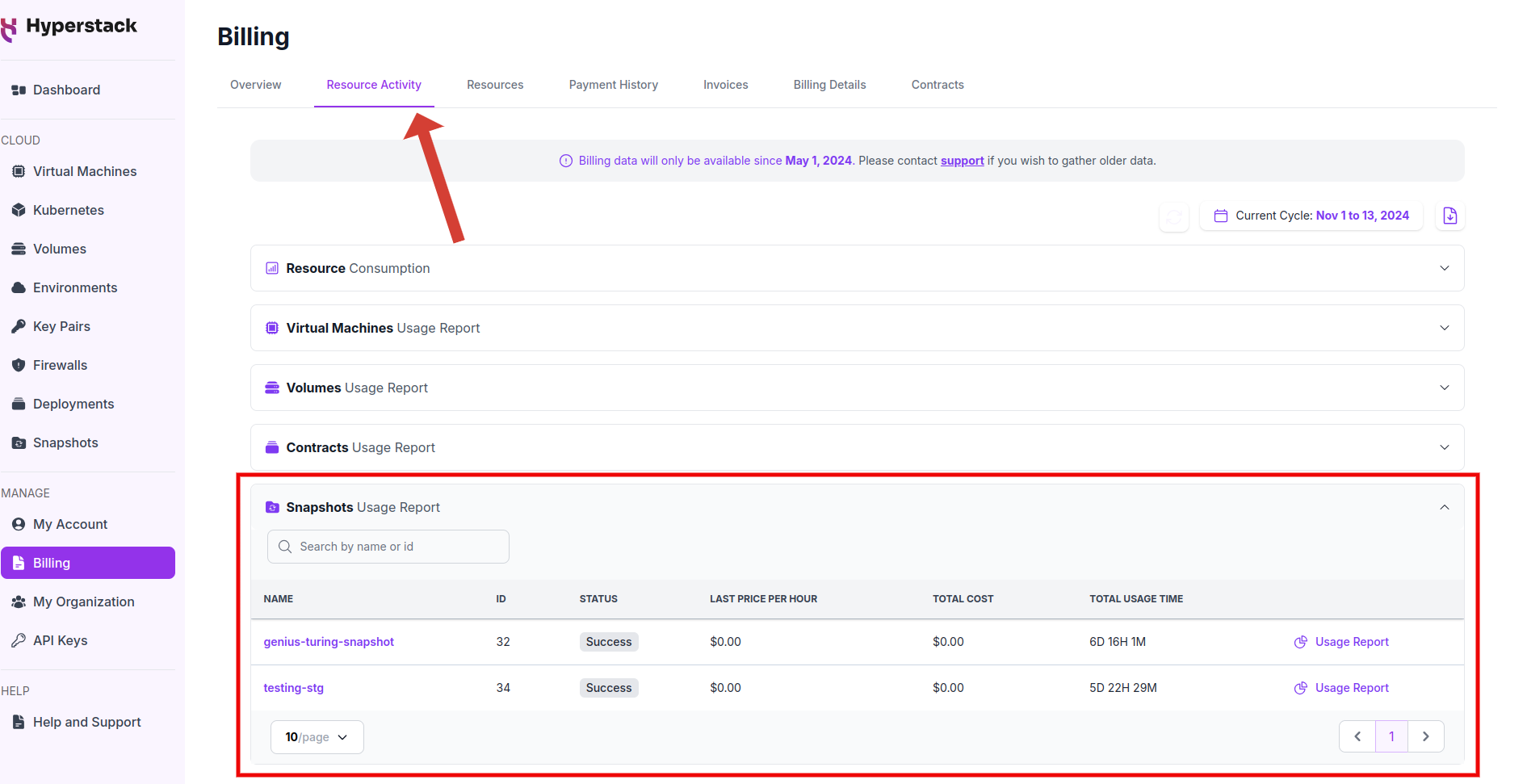Image resolution: width=1527 pixels, height=784 pixels.
Task: Click the My Account user icon
Action: 19,524
